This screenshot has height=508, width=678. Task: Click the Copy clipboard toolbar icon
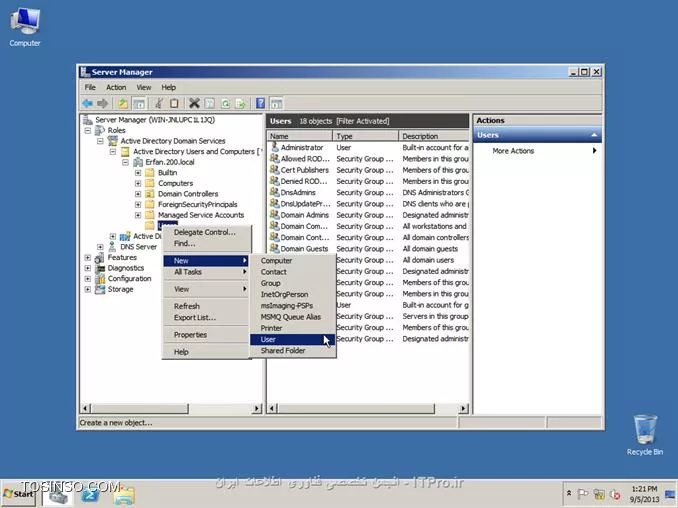pyautogui.click(x=174, y=103)
